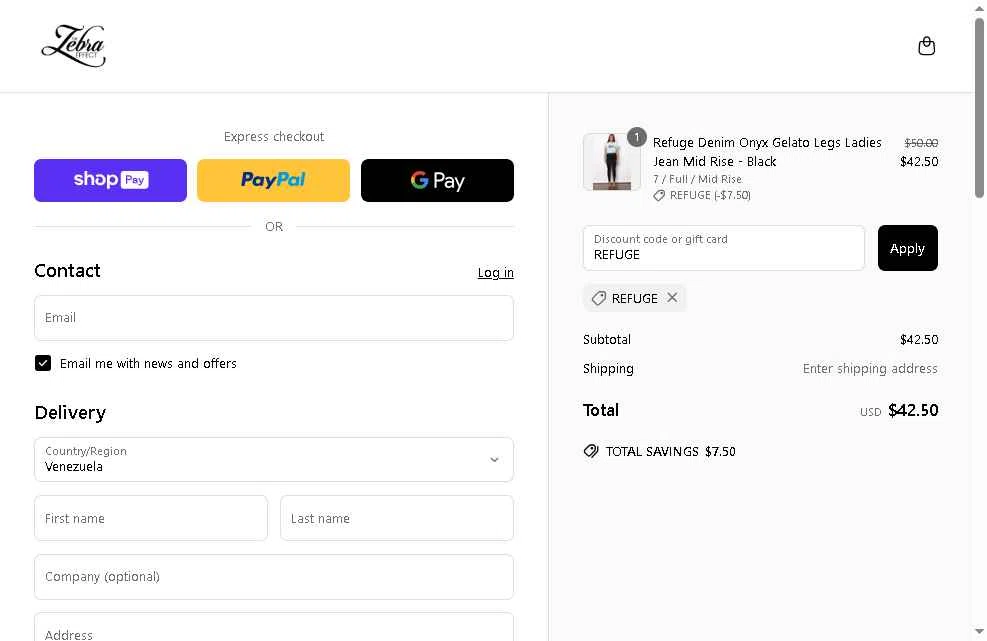Apply the discount code
This screenshot has height=641, width=987.
907,248
